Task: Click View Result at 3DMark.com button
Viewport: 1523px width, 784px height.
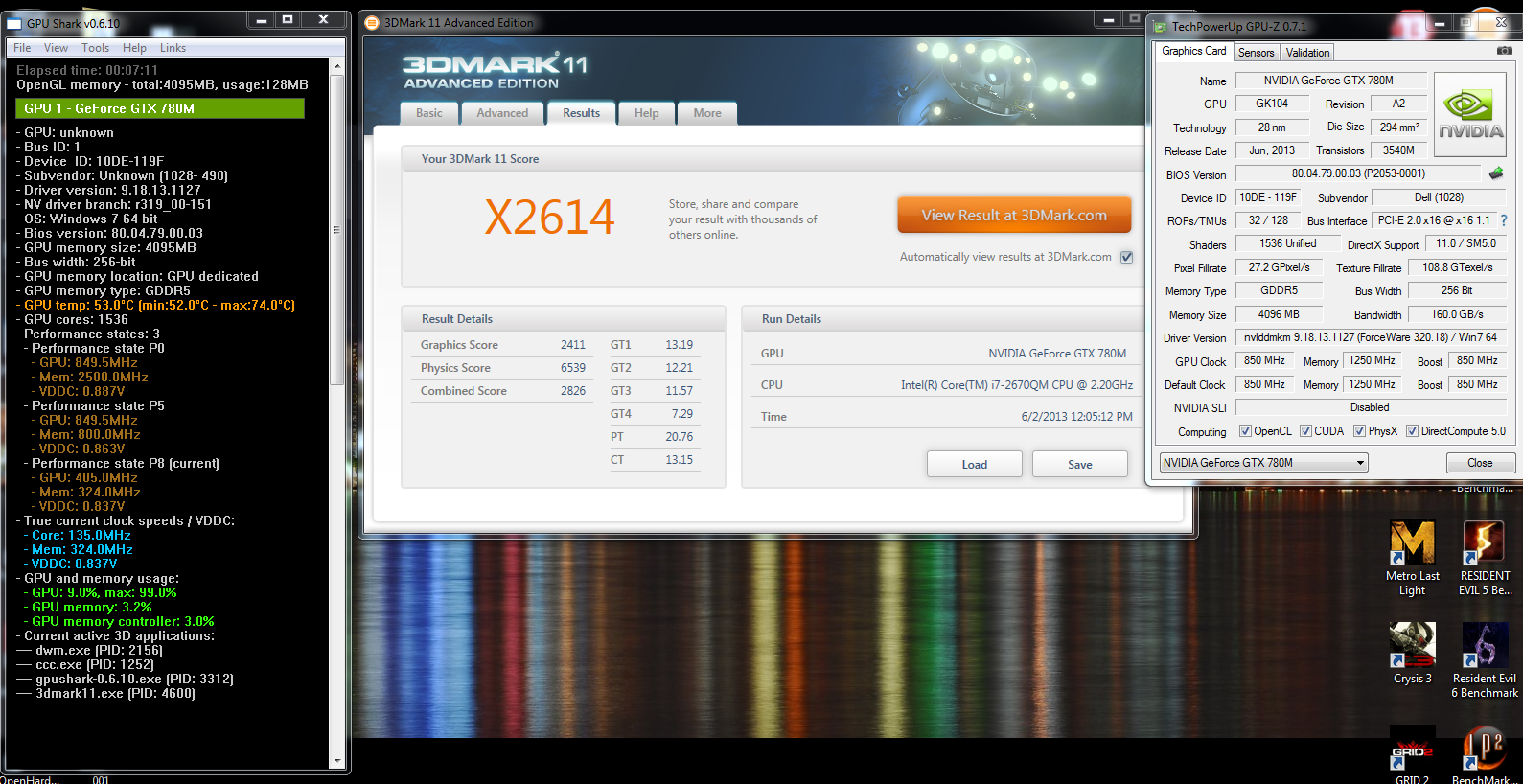Action: click(1014, 216)
